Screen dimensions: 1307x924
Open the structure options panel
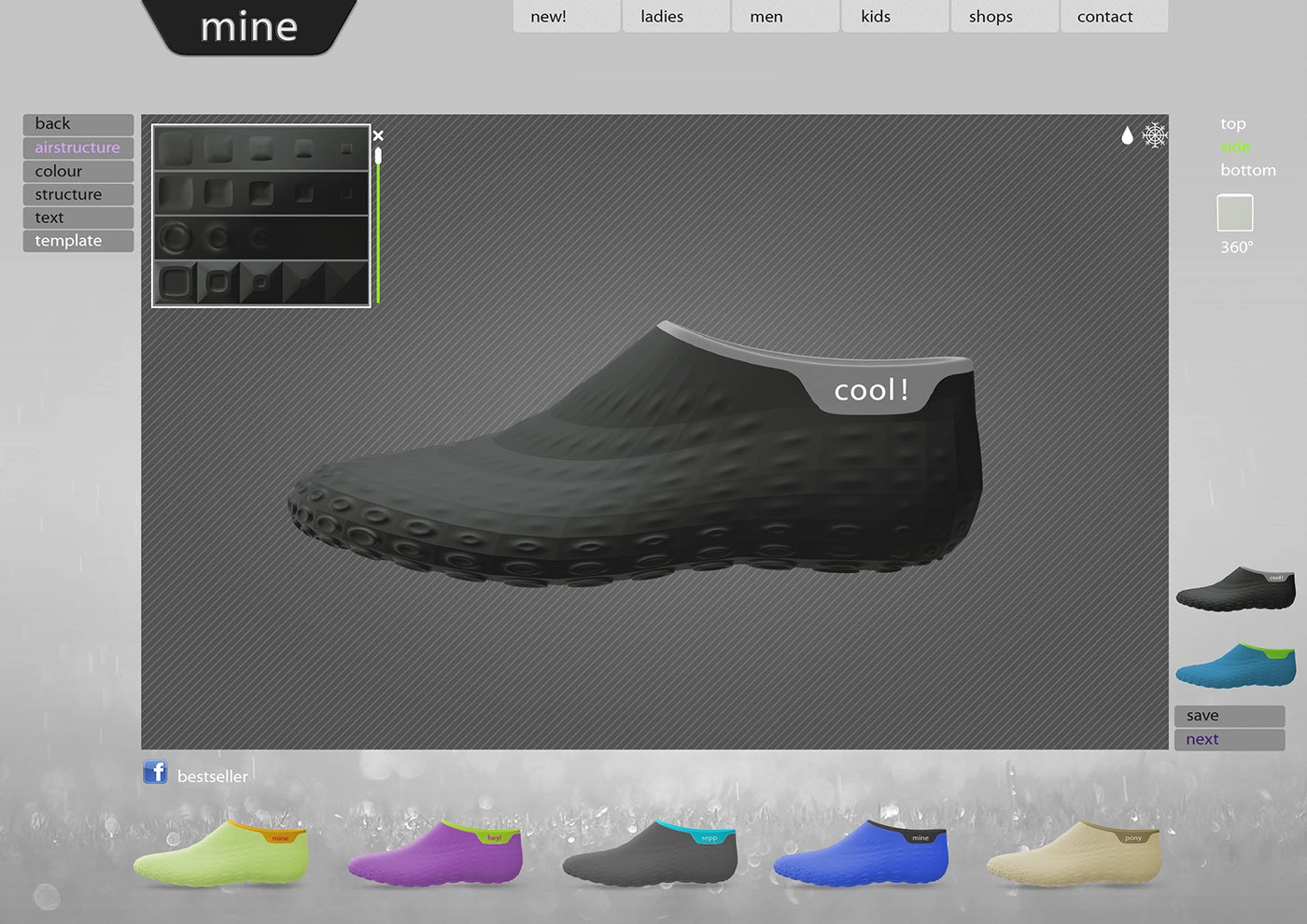click(77, 193)
